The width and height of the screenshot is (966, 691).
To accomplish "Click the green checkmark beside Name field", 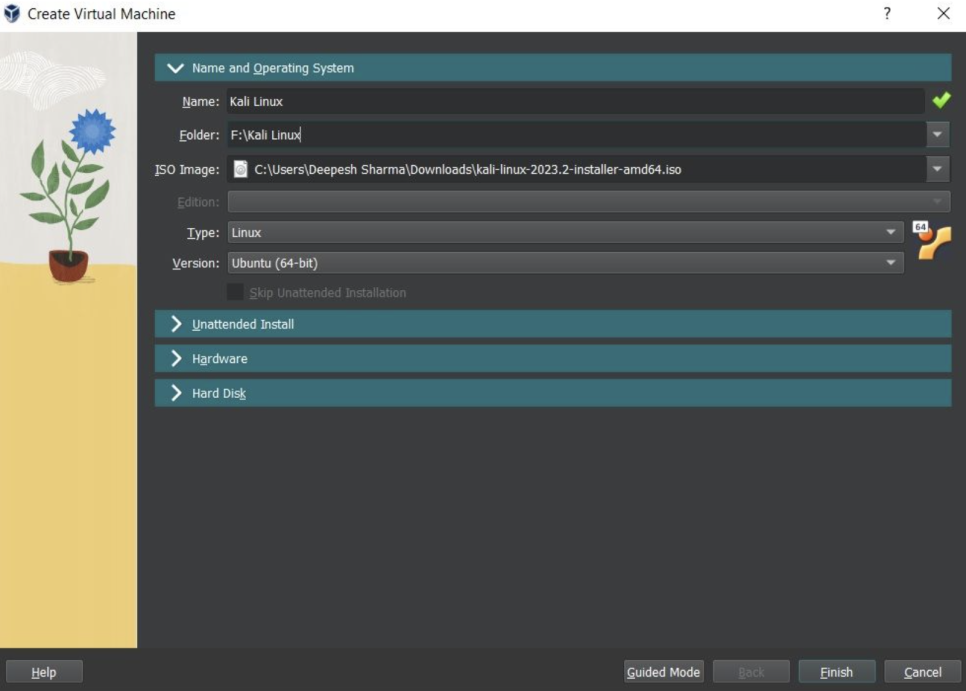I will click(941, 100).
